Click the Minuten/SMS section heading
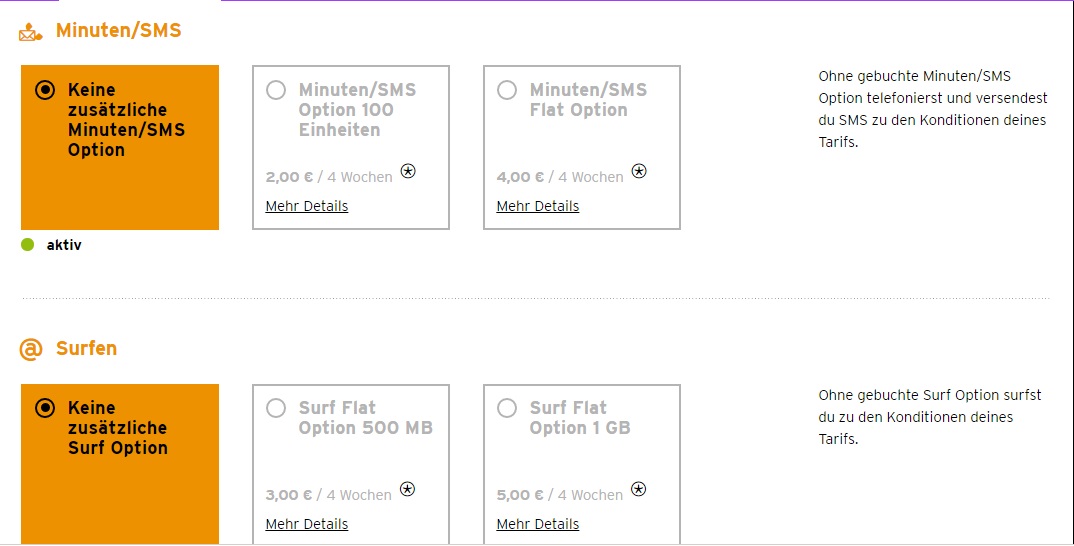1074x546 pixels. point(119,31)
